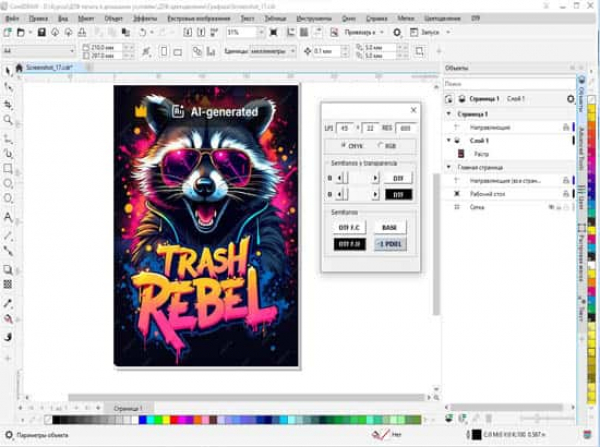Collapse the Главная страница tree node
The width and height of the screenshot is (600, 447).
(x=449, y=167)
